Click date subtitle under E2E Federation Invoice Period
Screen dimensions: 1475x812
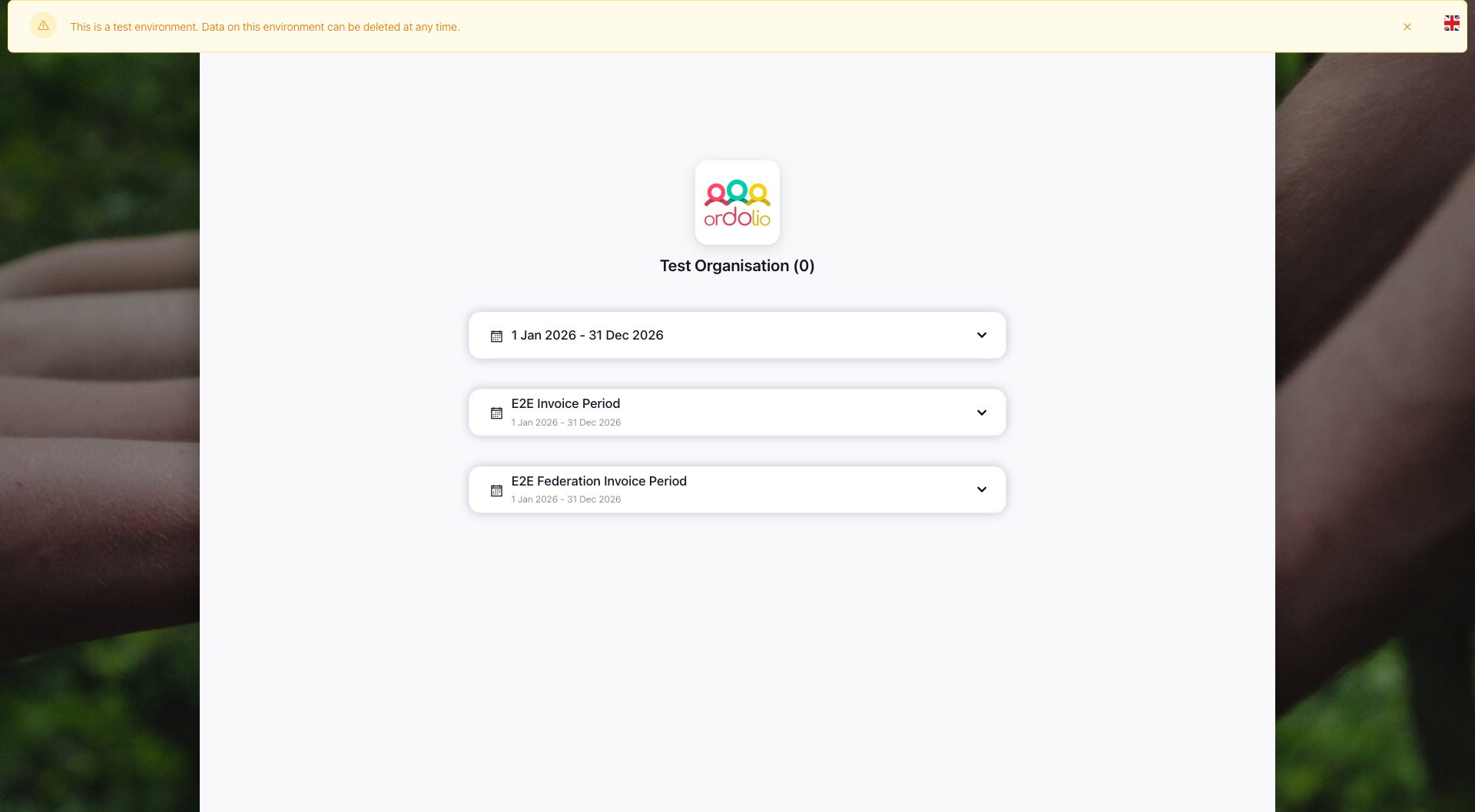pos(566,499)
